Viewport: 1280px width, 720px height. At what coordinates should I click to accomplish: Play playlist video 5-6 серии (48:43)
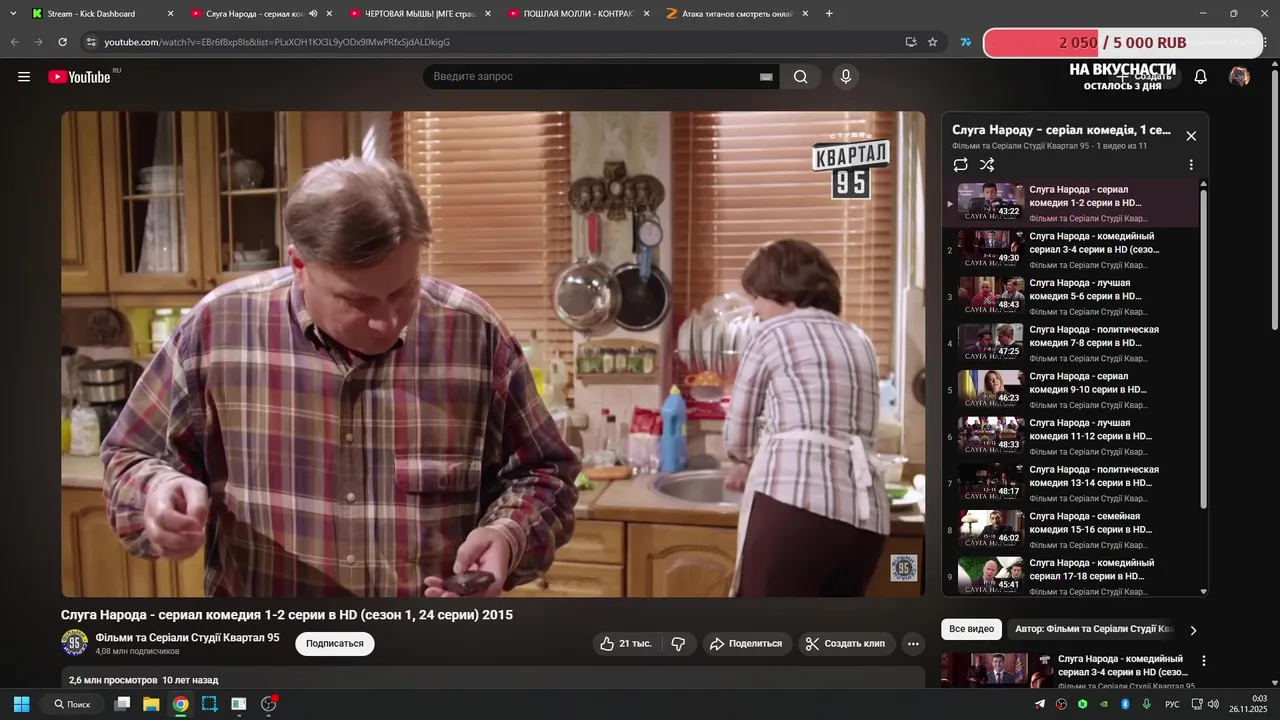(x=1070, y=297)
